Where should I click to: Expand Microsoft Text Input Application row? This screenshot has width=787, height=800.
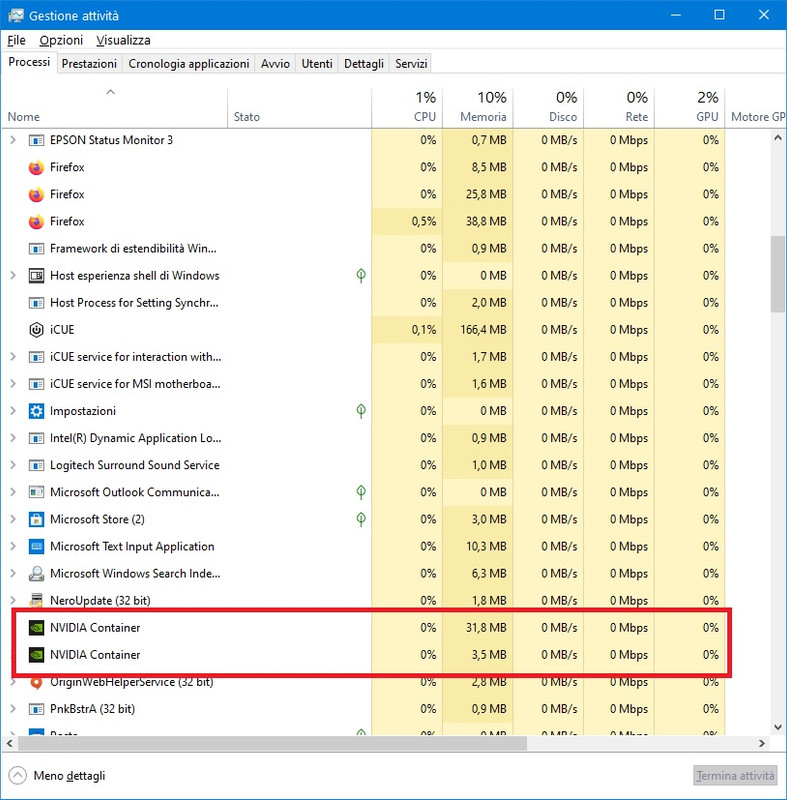(x=13, y=546)
